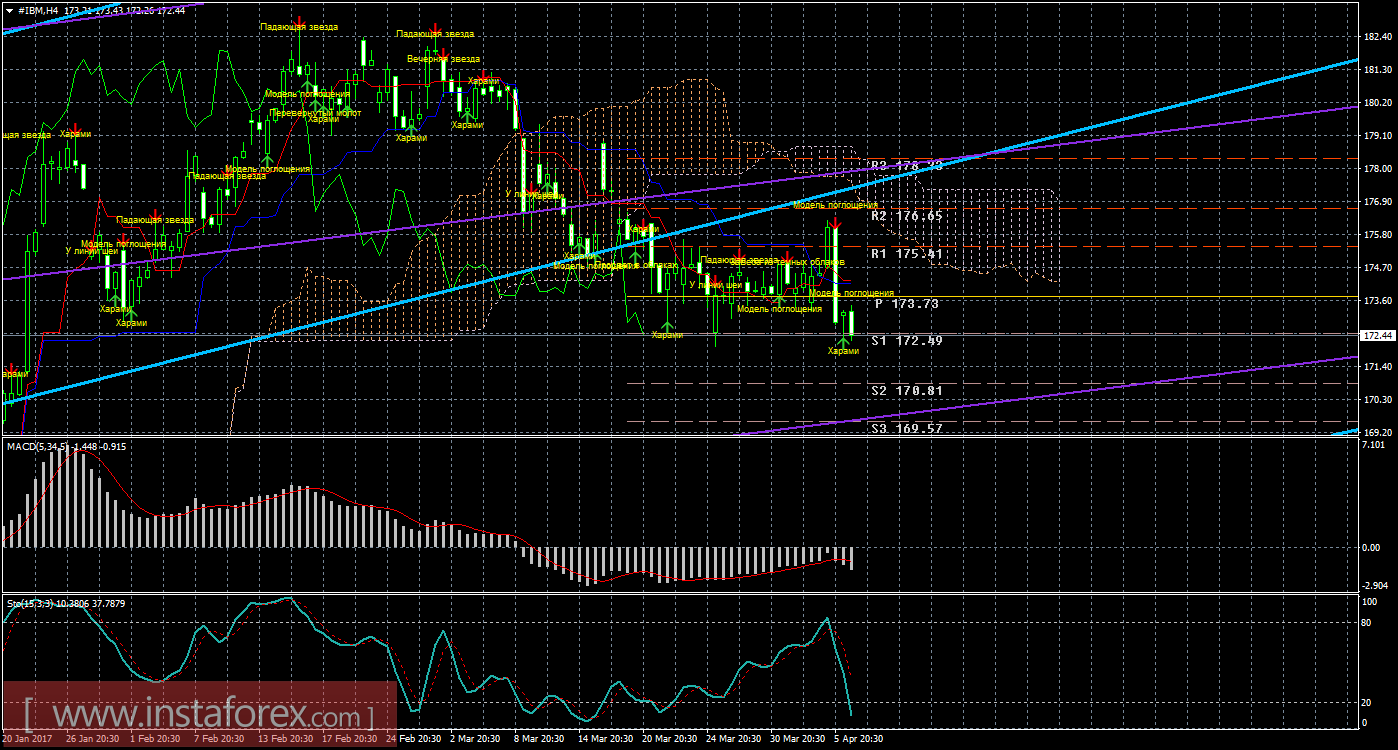Select the R2 176.65 resistance label
1398x750 pixels.
click(905, 215)
